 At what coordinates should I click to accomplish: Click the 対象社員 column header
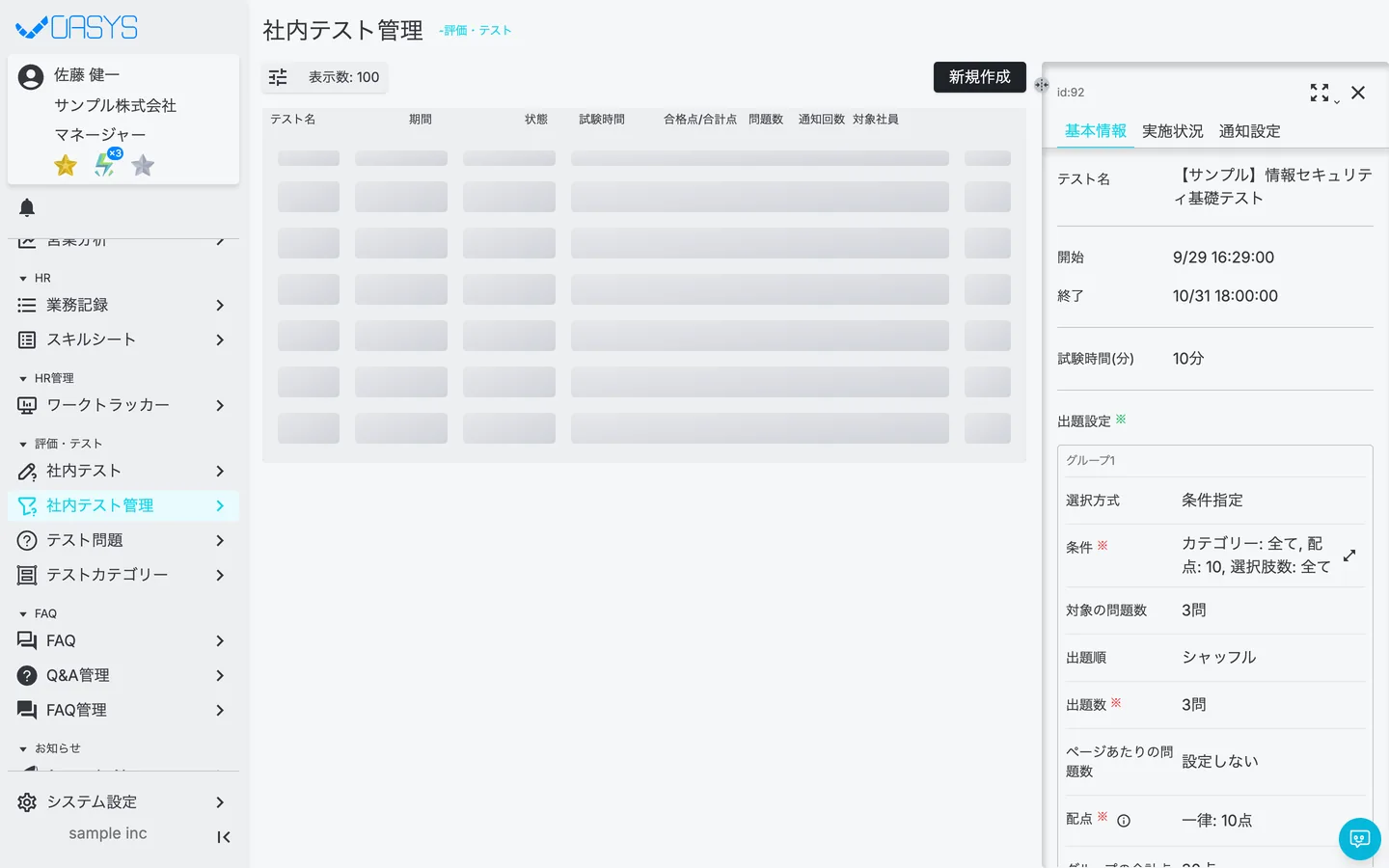876,120
